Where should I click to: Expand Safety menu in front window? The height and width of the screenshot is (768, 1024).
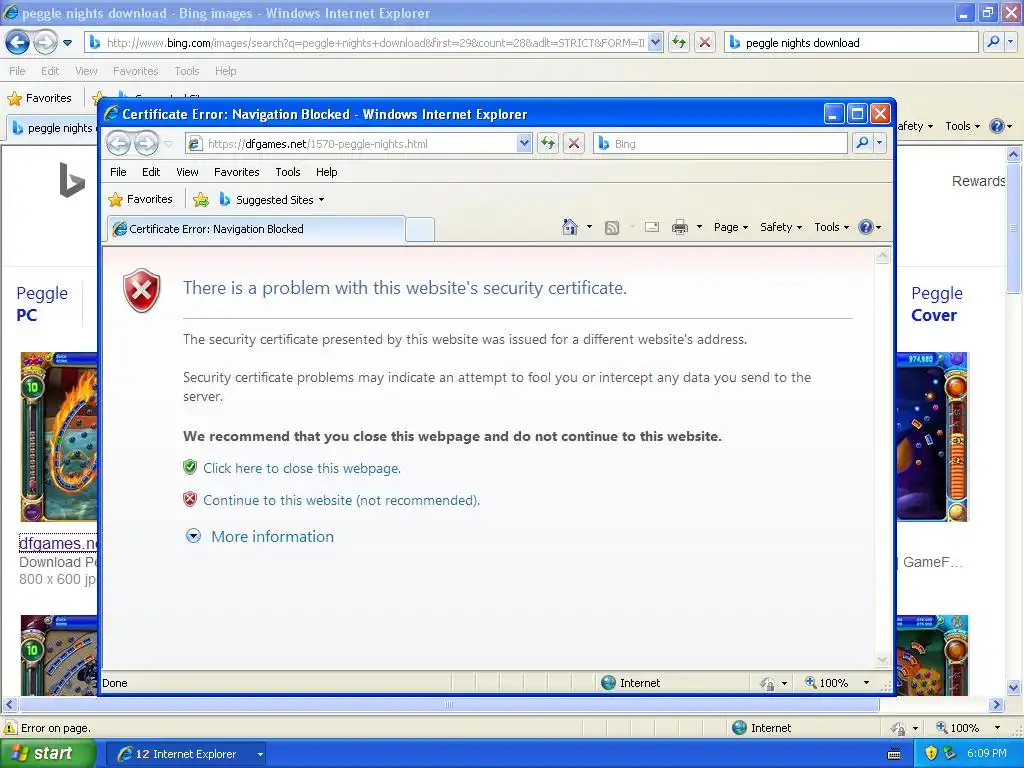point(780,227)
